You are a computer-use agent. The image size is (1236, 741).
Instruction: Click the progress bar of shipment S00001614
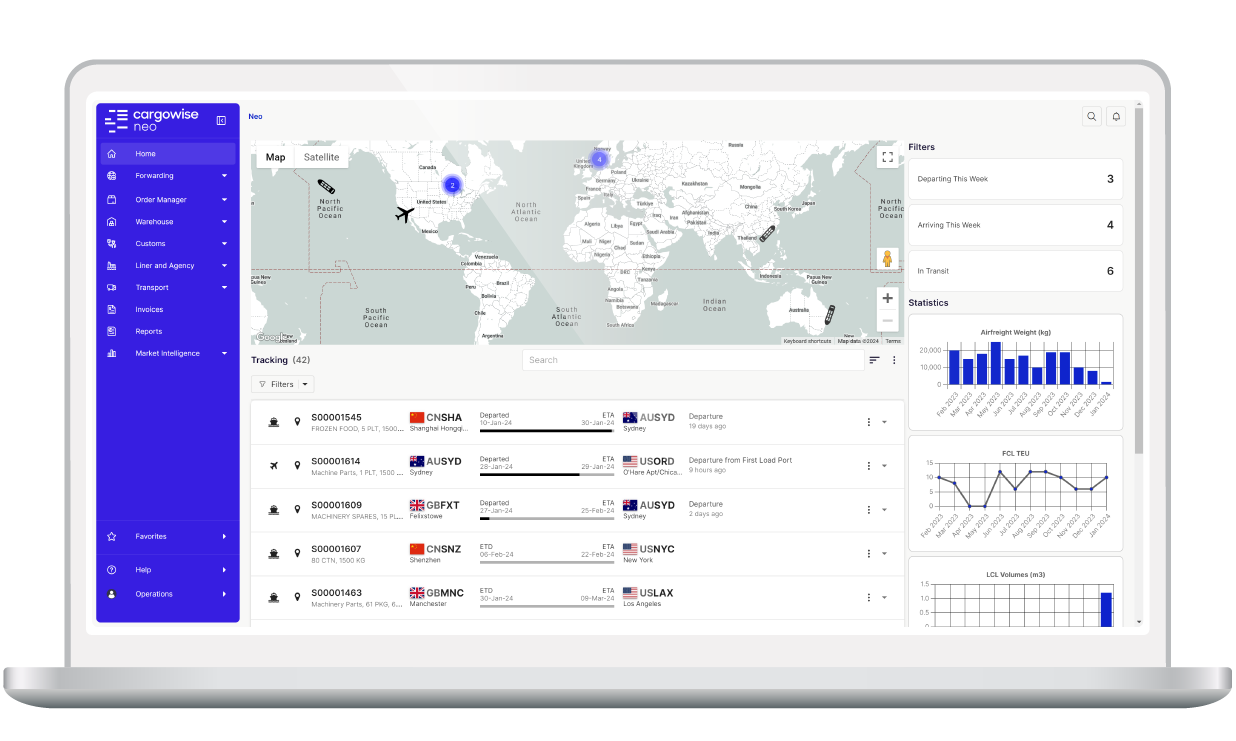pos(547,475)
